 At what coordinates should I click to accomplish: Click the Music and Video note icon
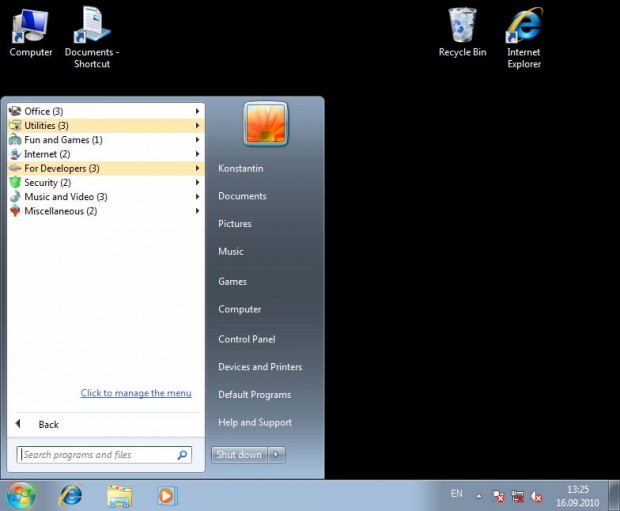[15, 197]
